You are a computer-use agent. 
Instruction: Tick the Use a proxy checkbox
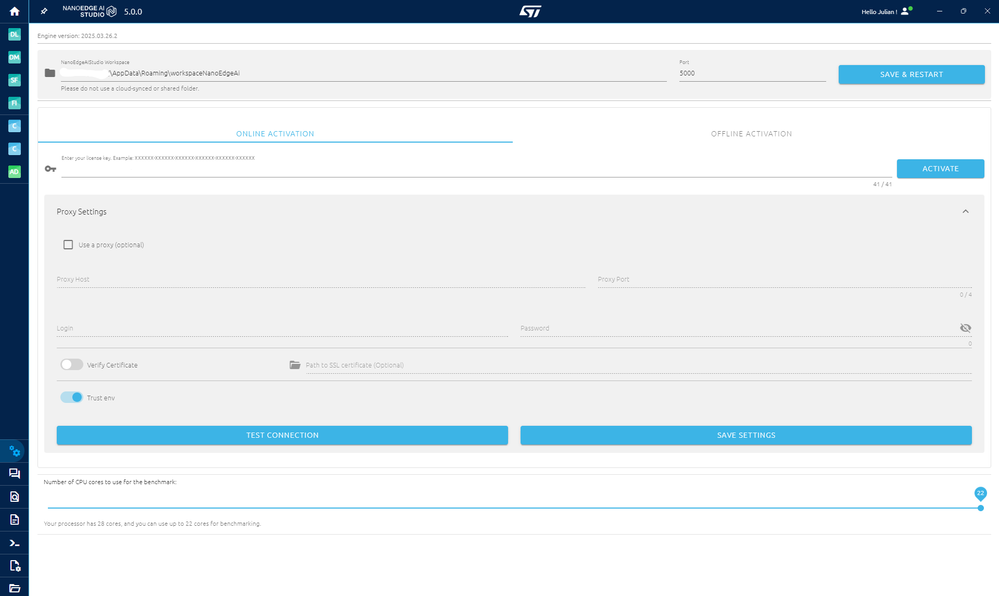[68, 245]
